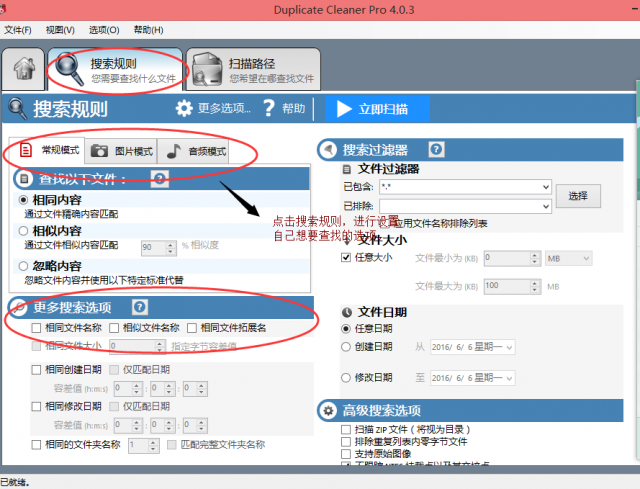Click the gear icon for 更多选项

click(x=184, y=109)
